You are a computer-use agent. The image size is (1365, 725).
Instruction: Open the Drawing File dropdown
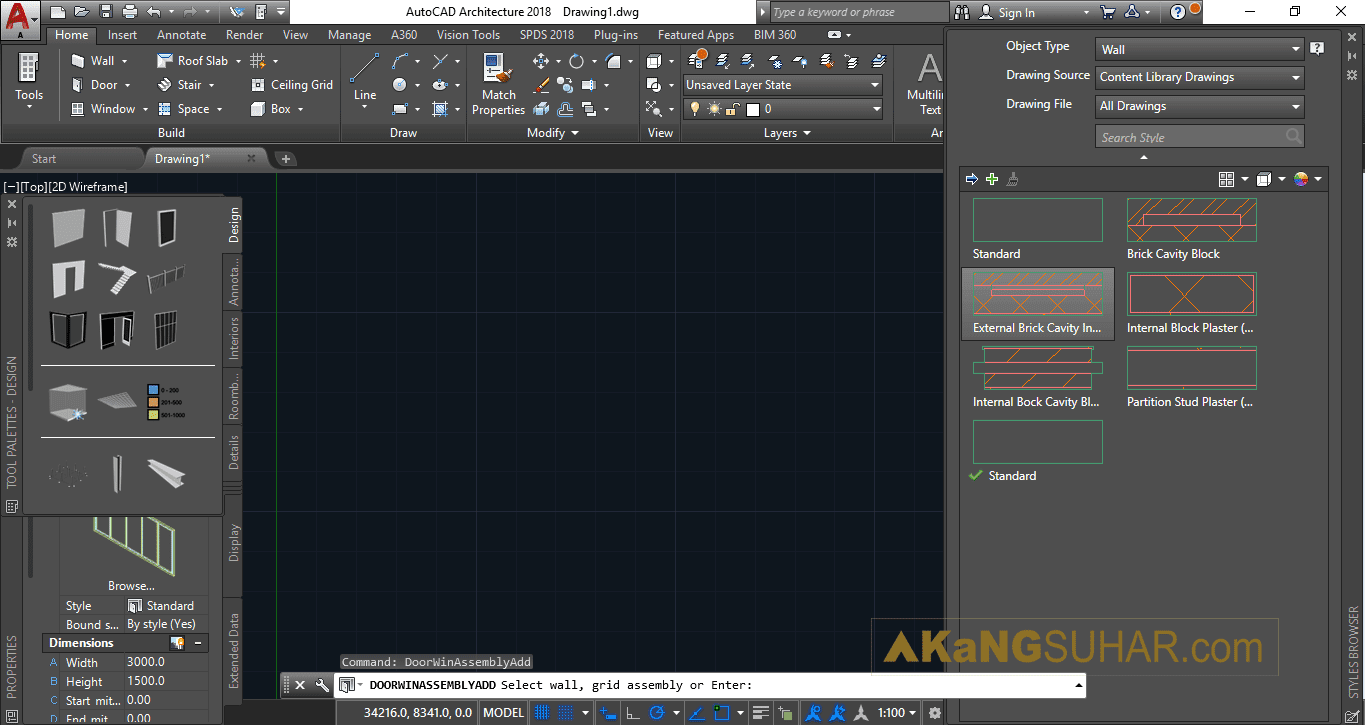point(1200,106)
